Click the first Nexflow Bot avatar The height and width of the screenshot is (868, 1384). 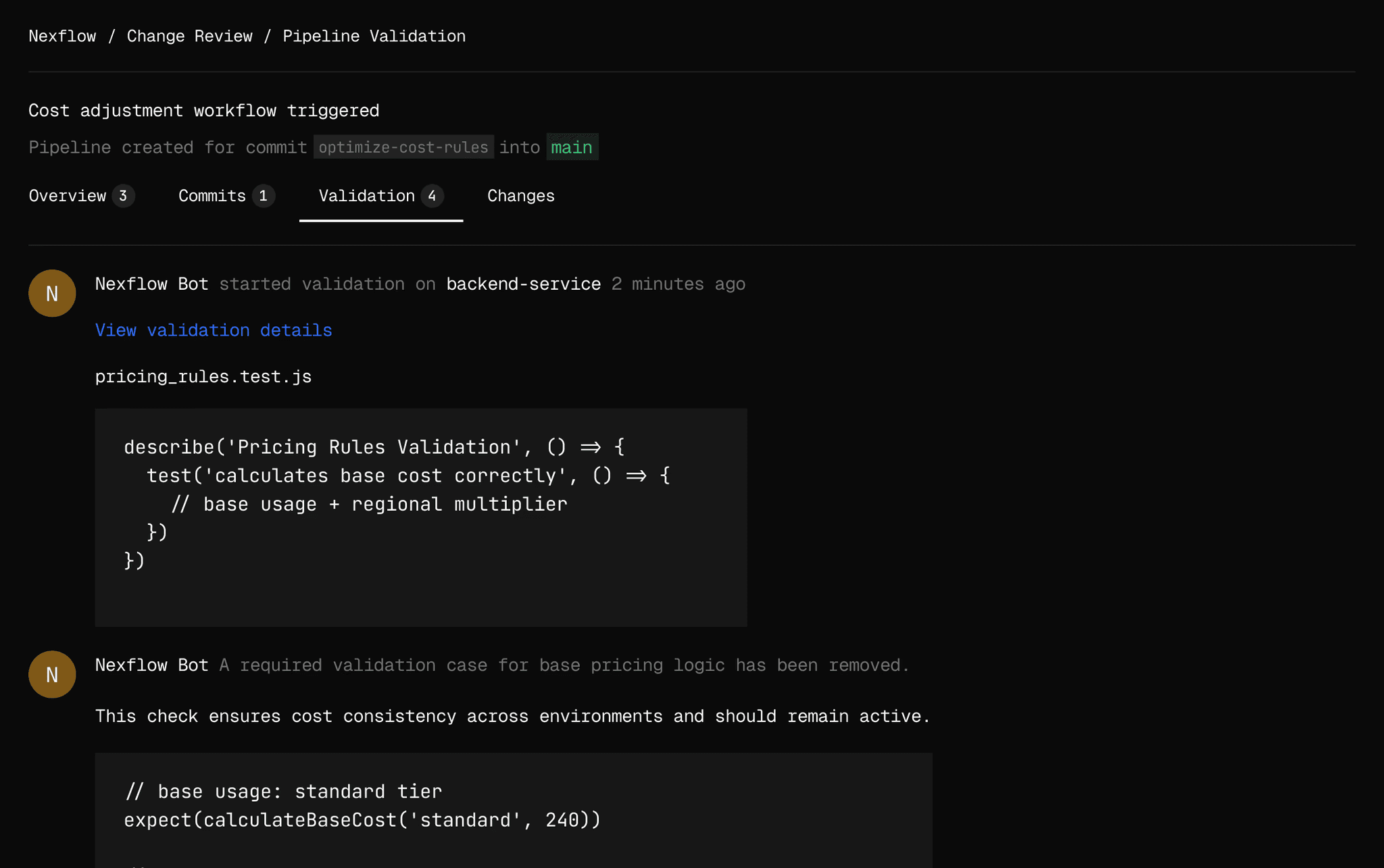(52, 293)
